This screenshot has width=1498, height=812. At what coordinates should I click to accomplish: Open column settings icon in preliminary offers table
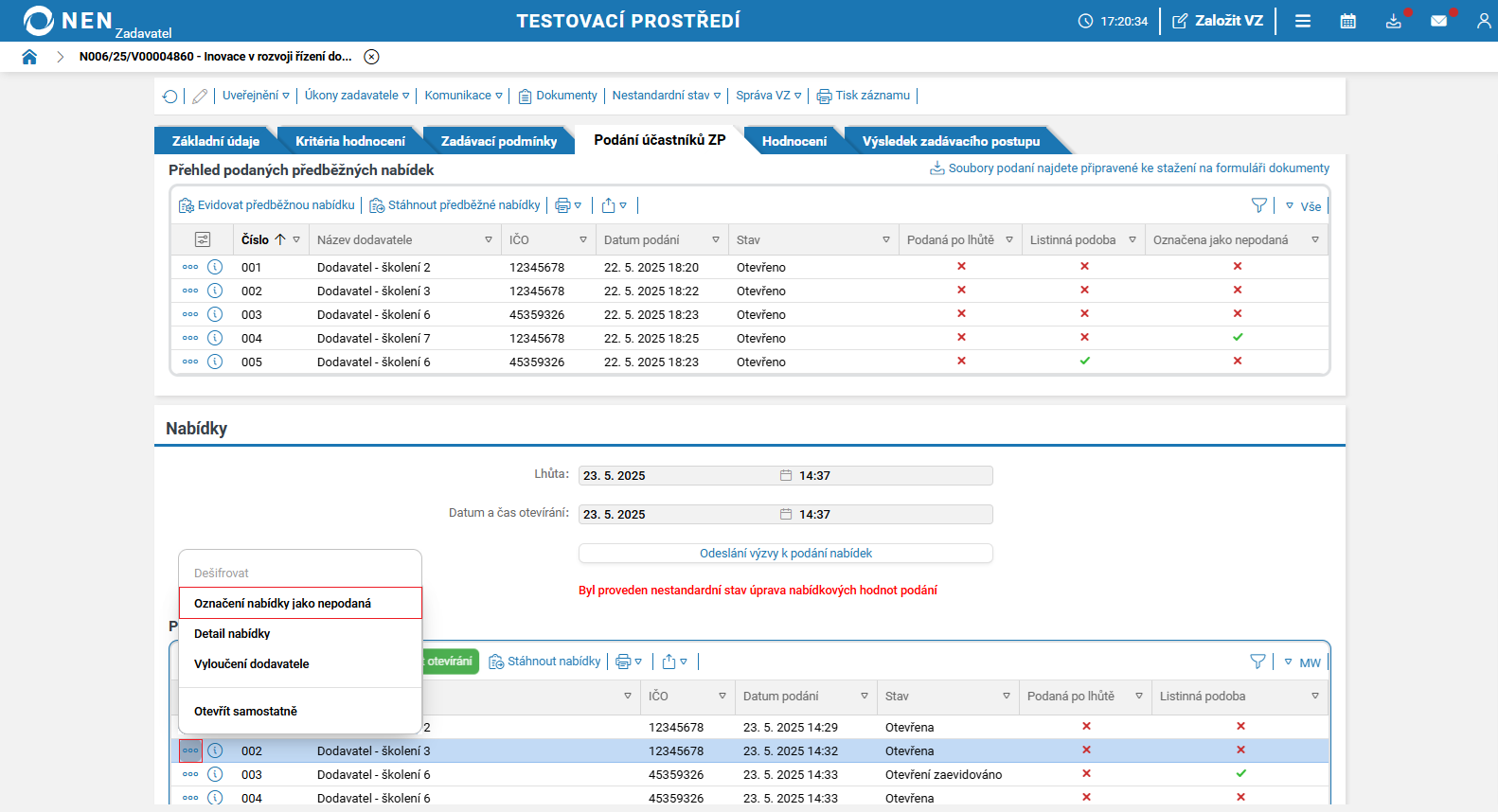coord(203,240)
